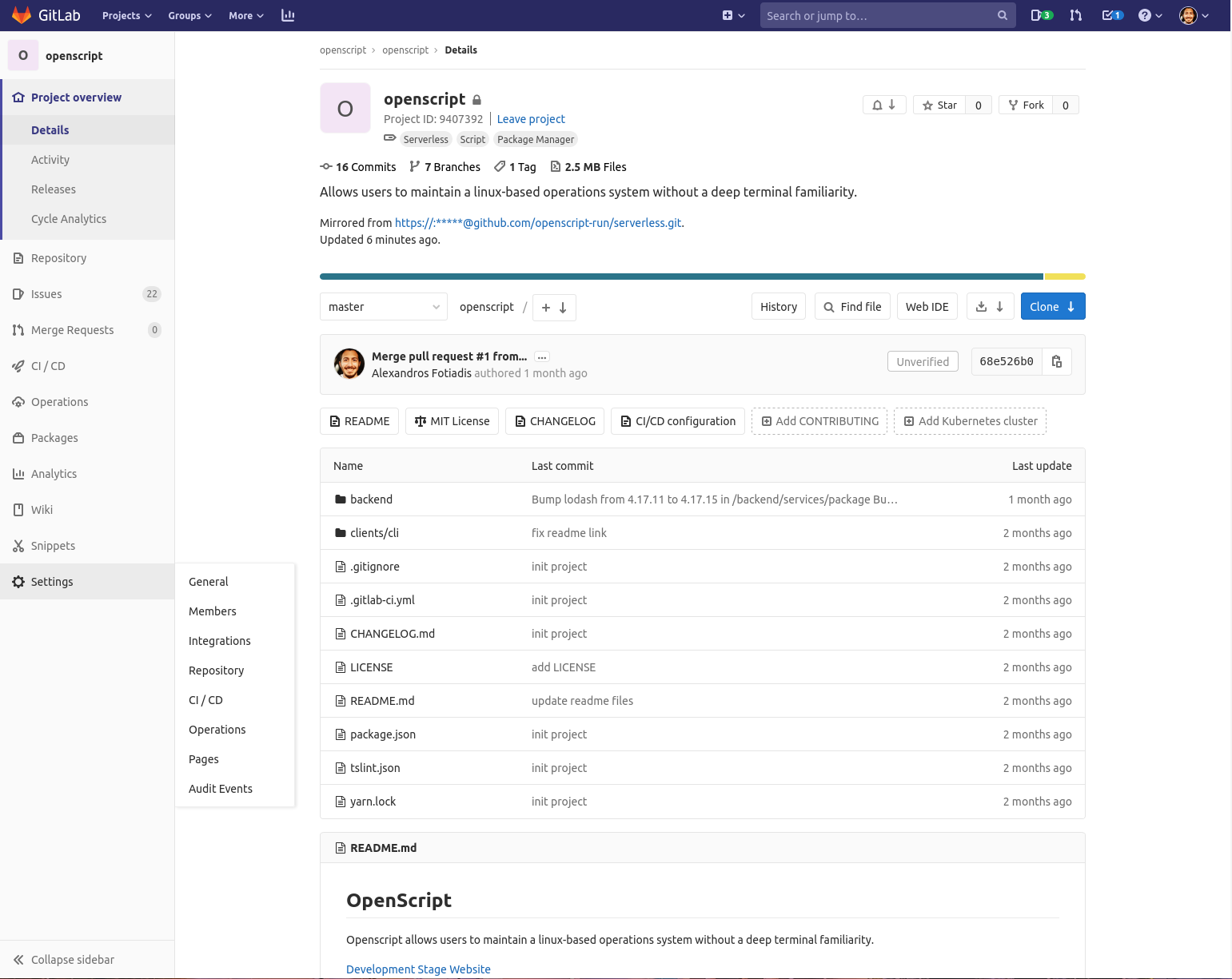The height and width of the screenshot is (979, 1232).
Task: Click the repository language bar
Action: 703,277
